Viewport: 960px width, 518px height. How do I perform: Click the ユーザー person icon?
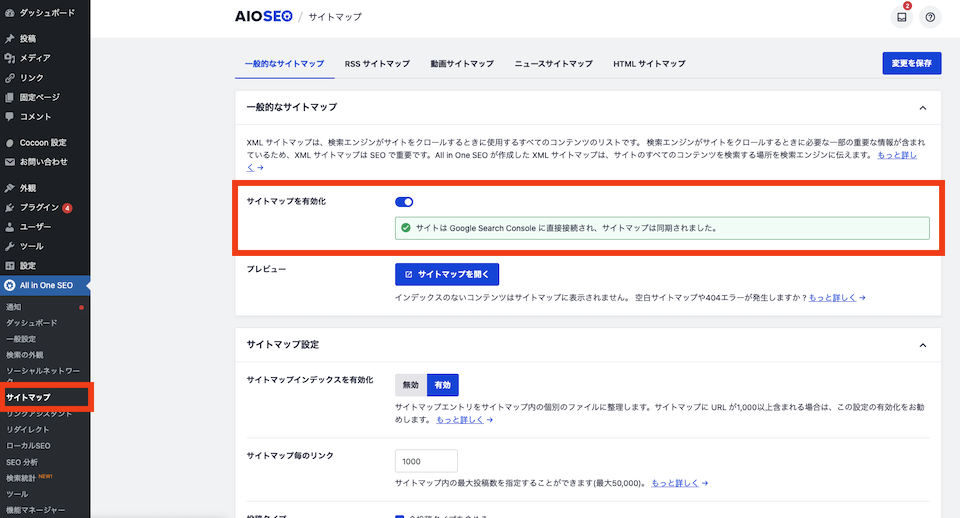coord(10,227)
